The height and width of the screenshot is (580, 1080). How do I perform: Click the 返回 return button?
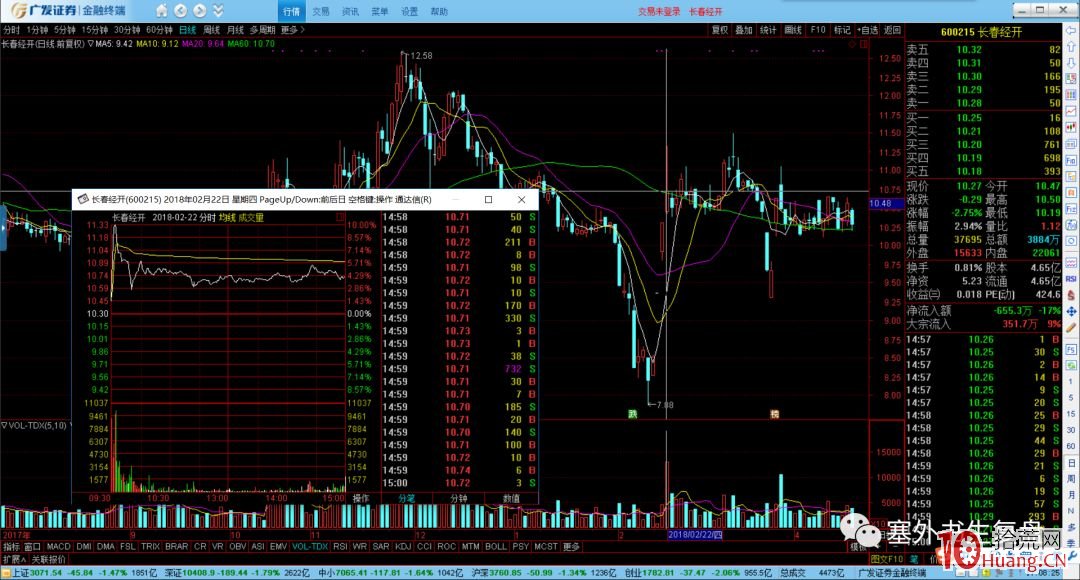(x=892, y=30)
